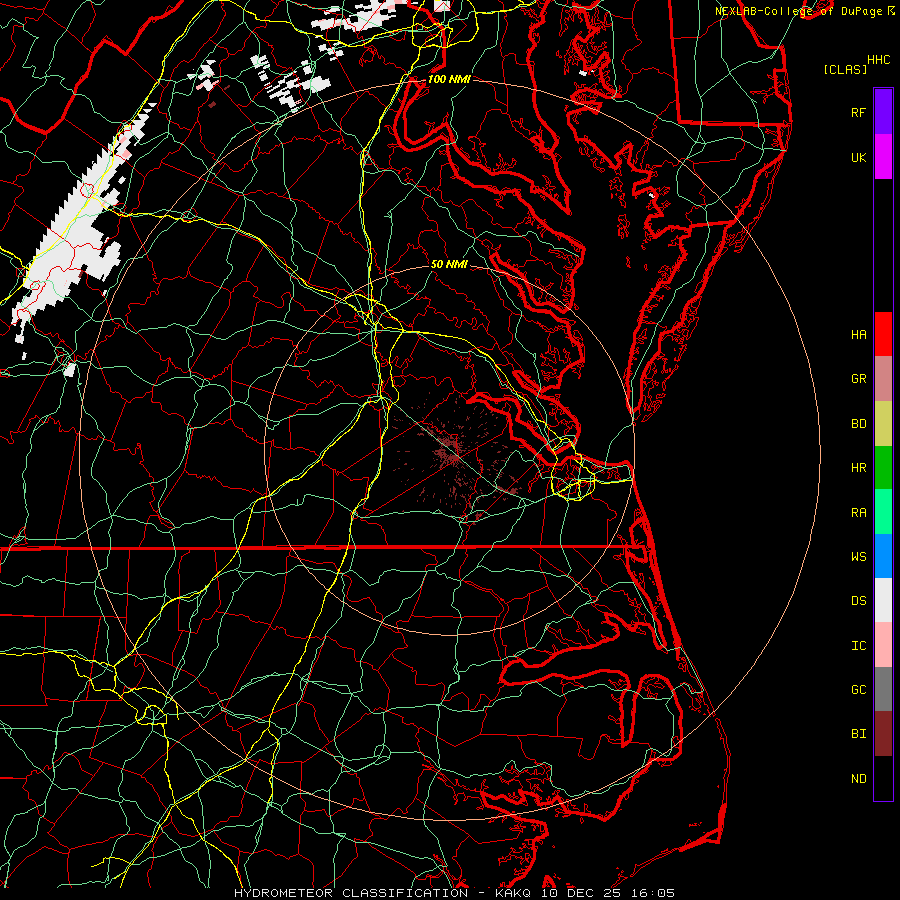Click the RA legend label

pyautogui.click(x=859, y=513)
